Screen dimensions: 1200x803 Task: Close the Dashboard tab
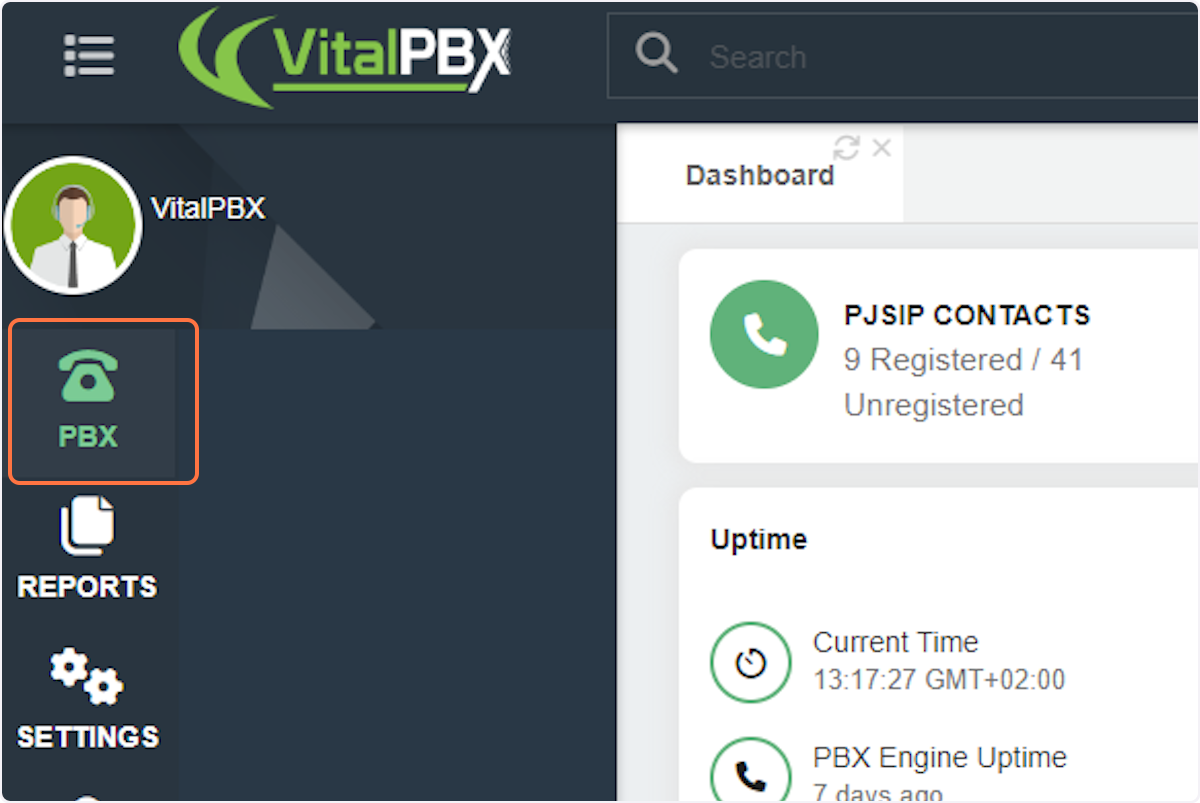tap(881, 148)
